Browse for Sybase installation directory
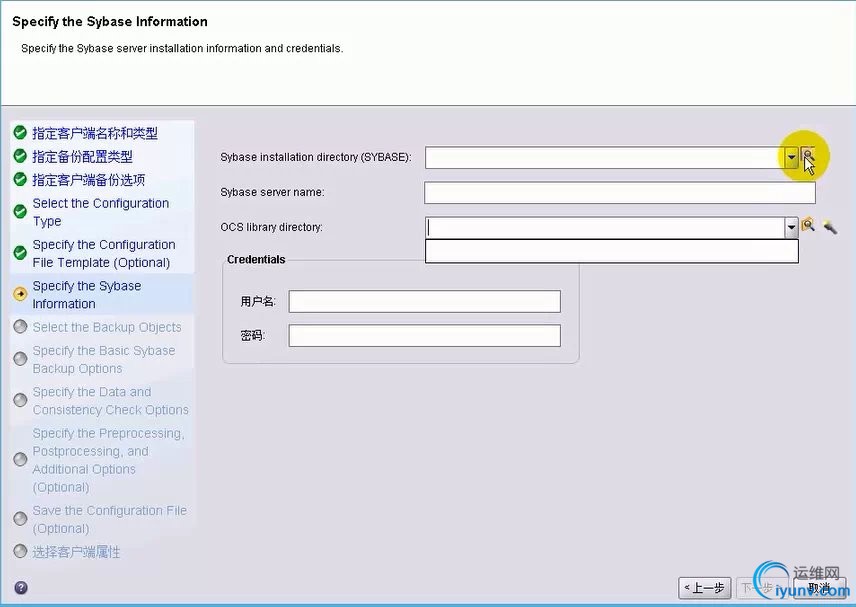Image resolution: width=856 pixels, height=607 pixels. 808,157
